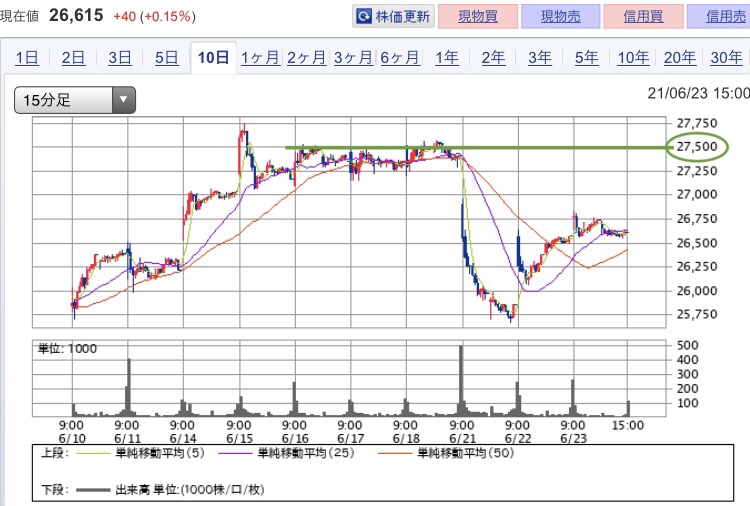Click the 25,750 price axis label

697,314
